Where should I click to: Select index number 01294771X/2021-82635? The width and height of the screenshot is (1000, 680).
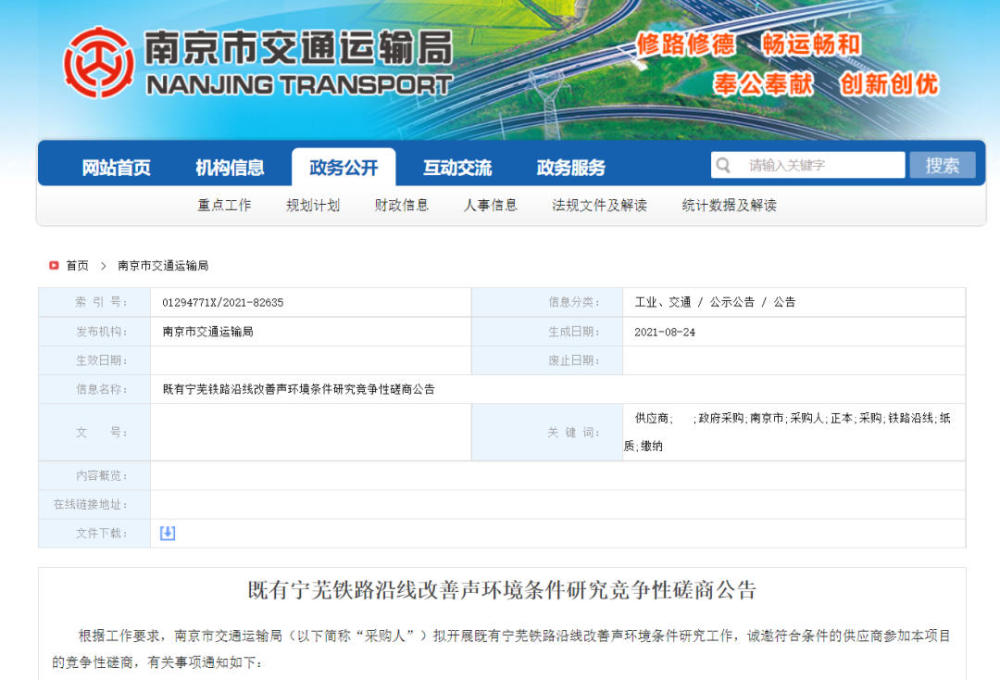223,302
